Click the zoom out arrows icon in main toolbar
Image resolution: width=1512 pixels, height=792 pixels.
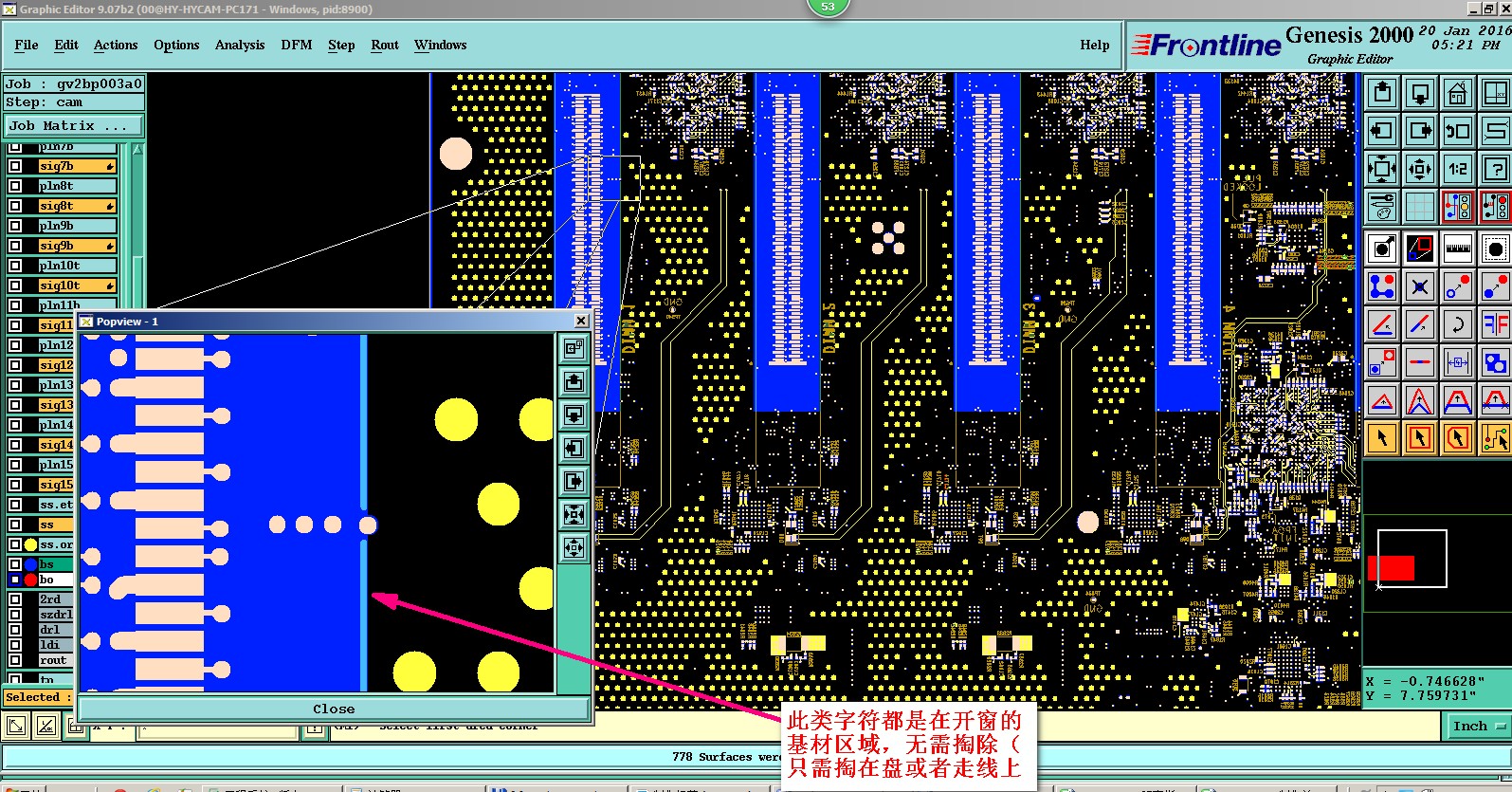(1420, 169)
